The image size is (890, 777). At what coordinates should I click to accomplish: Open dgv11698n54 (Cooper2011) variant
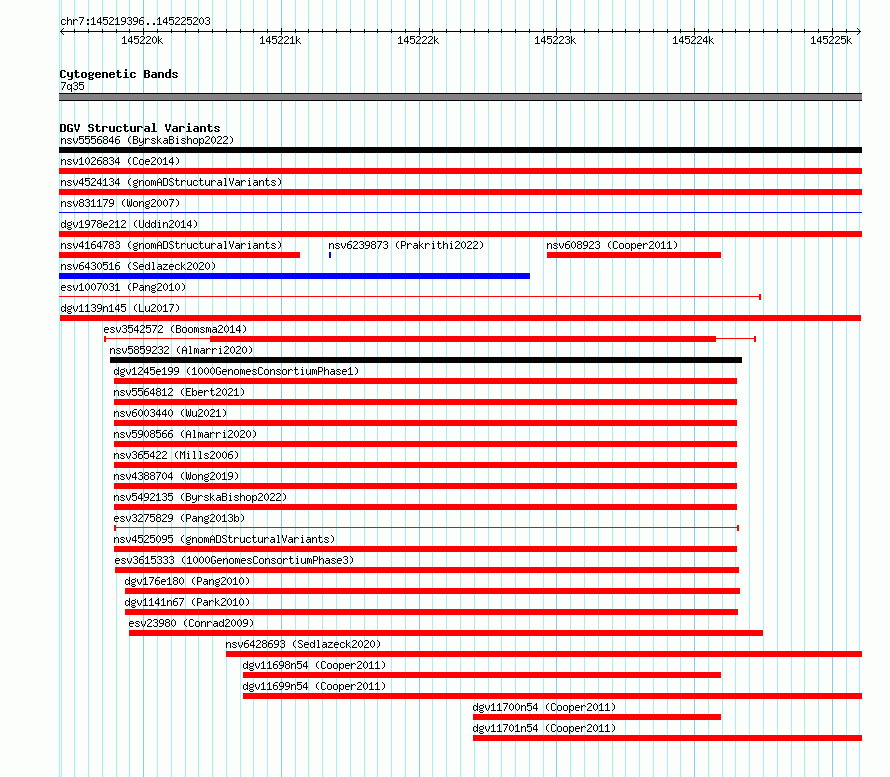click(x=314, y=665)
